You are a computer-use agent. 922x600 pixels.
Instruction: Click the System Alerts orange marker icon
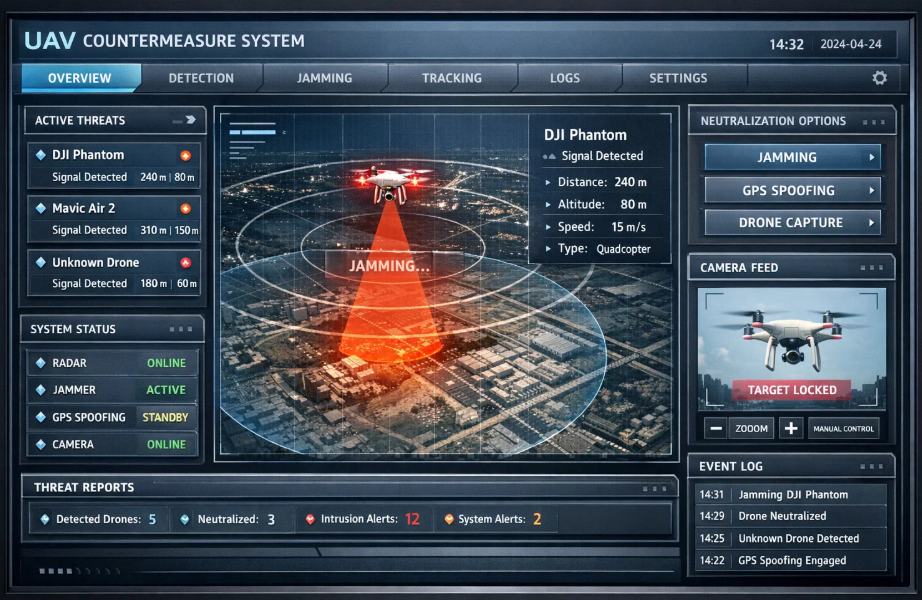coord(449,519)
